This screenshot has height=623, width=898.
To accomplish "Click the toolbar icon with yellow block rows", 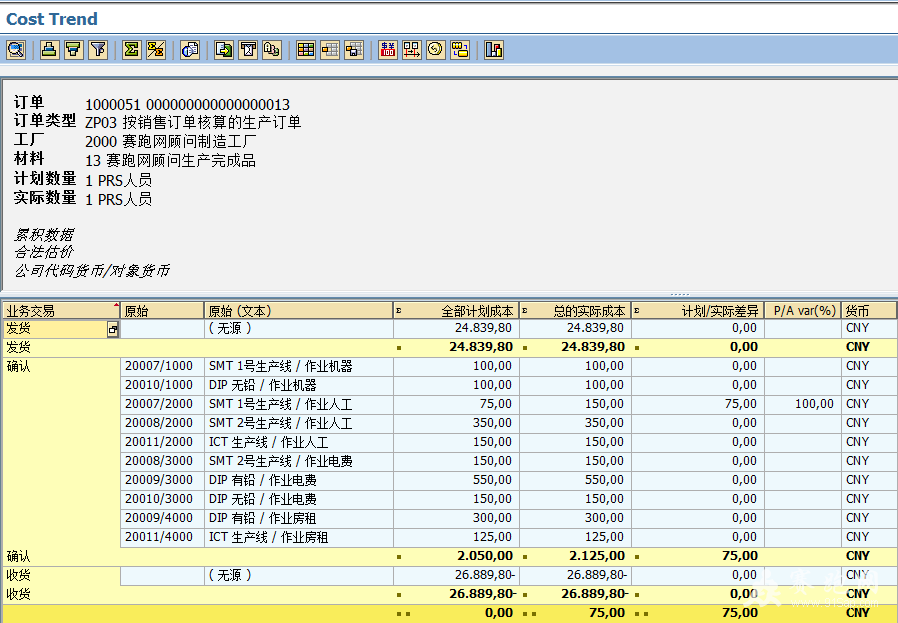I will pyautogui.click(x=460, y=50).
